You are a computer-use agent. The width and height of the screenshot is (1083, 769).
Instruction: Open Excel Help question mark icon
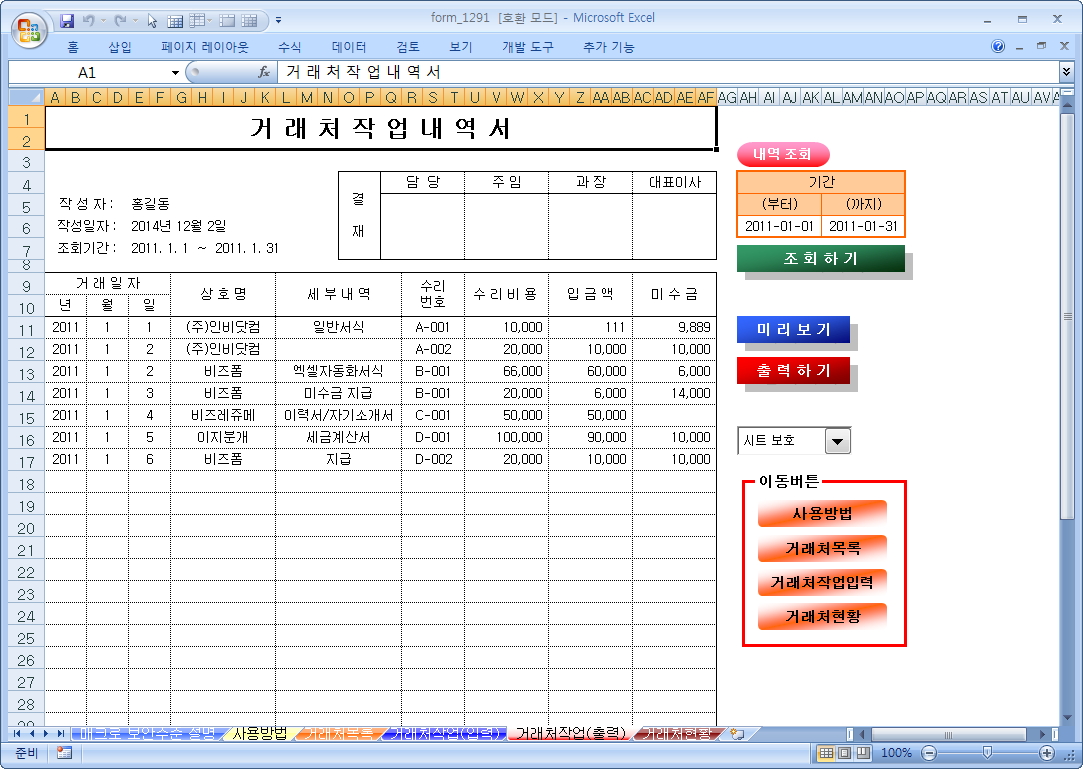(998, 47)
